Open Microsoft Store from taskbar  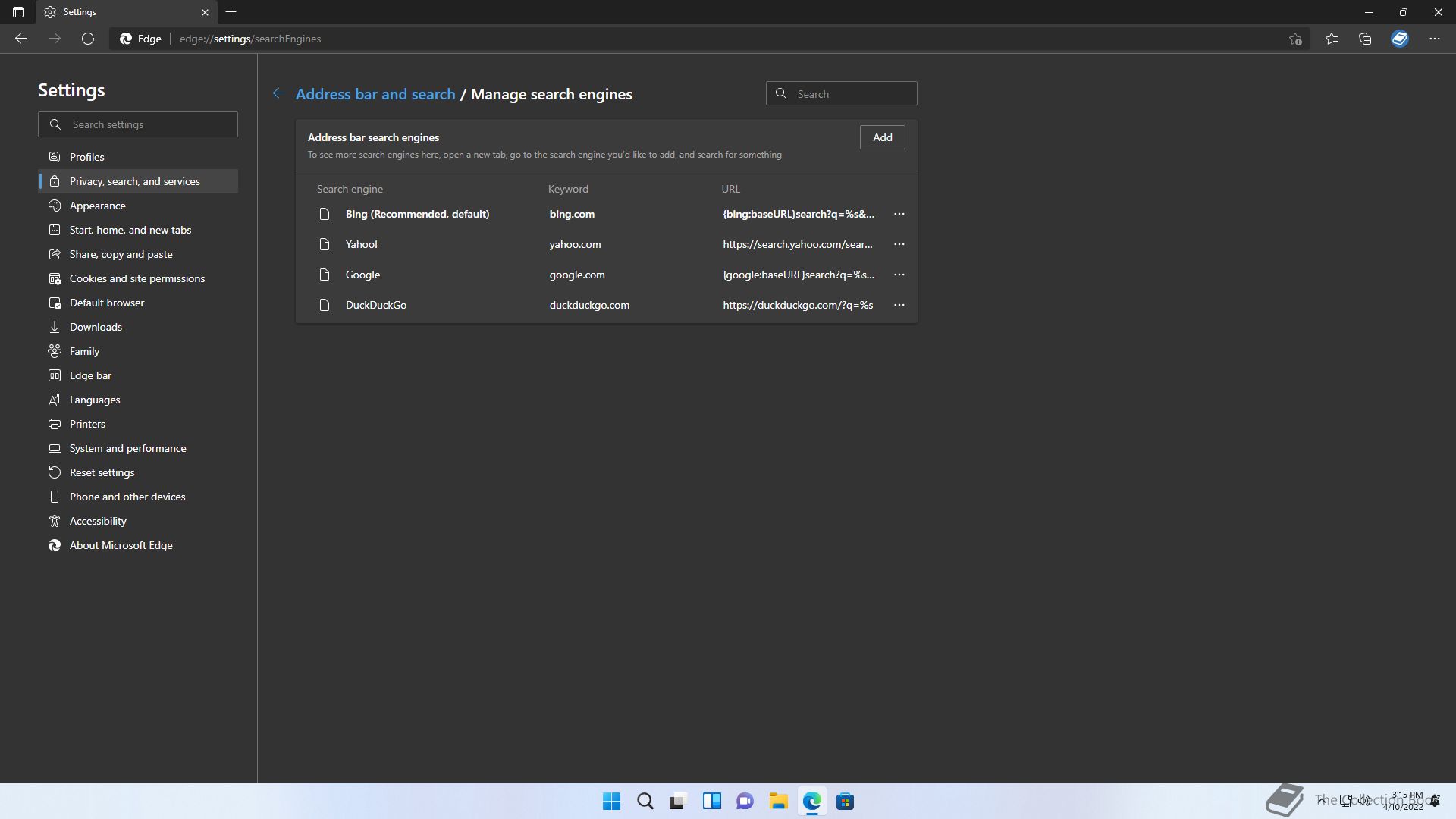pyautogui.click(x=845, y=801)
